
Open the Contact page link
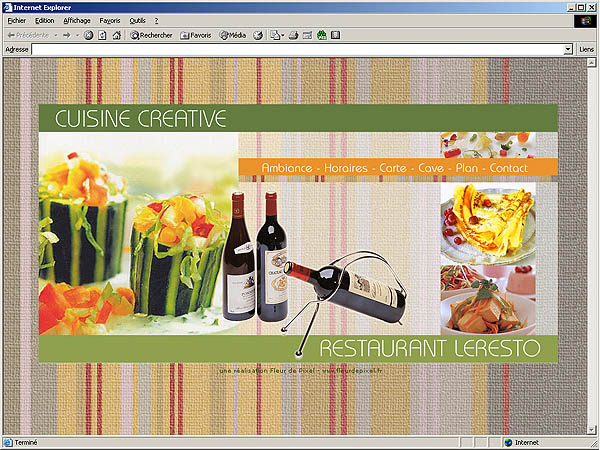(509, 168)
